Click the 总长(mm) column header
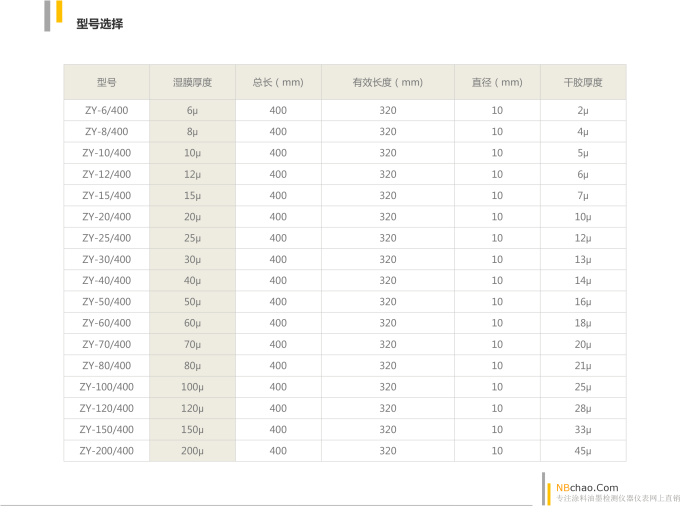This screenshot has width=700, height=525. coord(278,82)
